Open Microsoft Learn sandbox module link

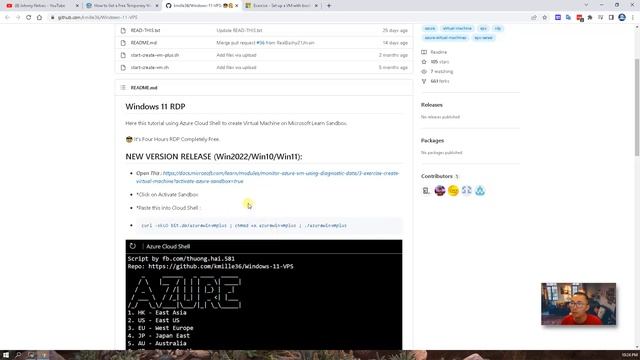tap(267, 177)
